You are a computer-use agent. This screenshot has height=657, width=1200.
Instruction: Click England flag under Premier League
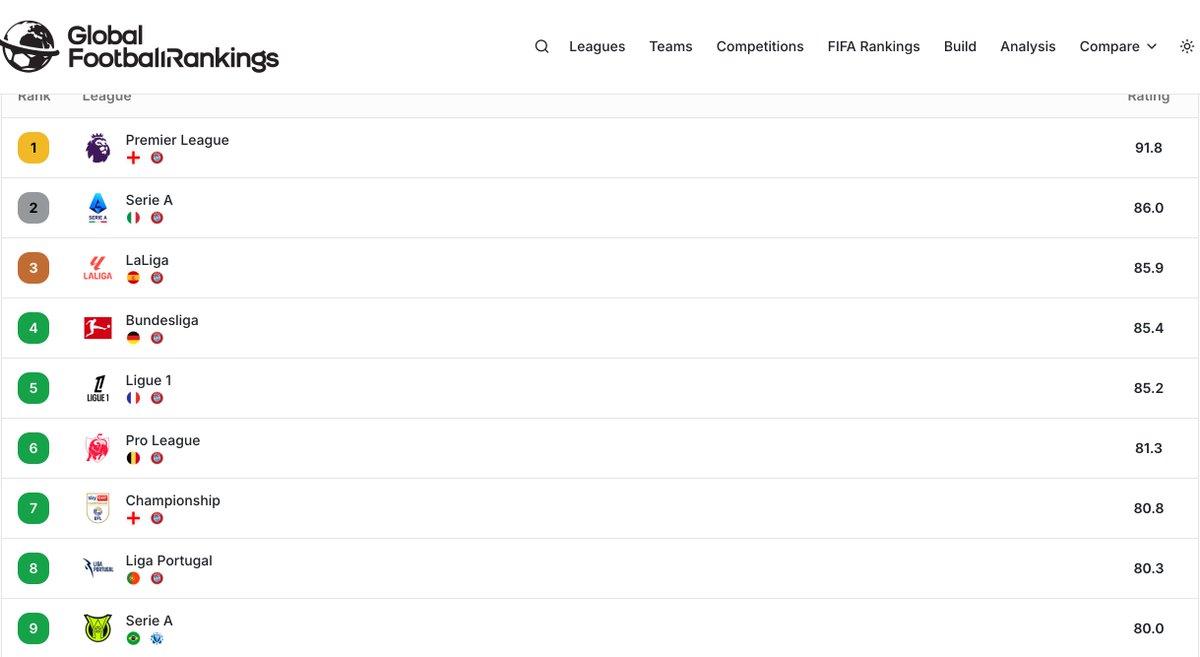tap(133, 158)
